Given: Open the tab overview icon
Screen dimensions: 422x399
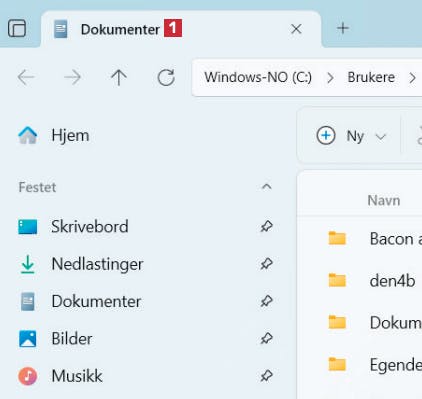Looking at the screenshot, I should click(17, 28).
